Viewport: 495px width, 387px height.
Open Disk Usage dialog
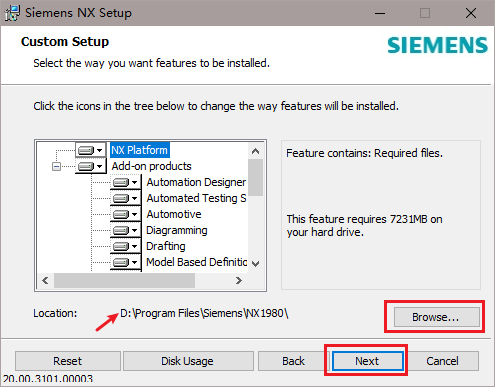coord(188,361)
